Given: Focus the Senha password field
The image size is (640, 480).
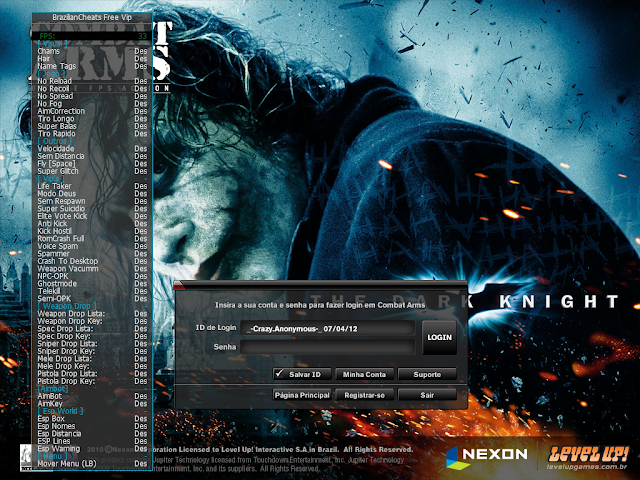Looking at the screenshot, I should click(328, 347).
